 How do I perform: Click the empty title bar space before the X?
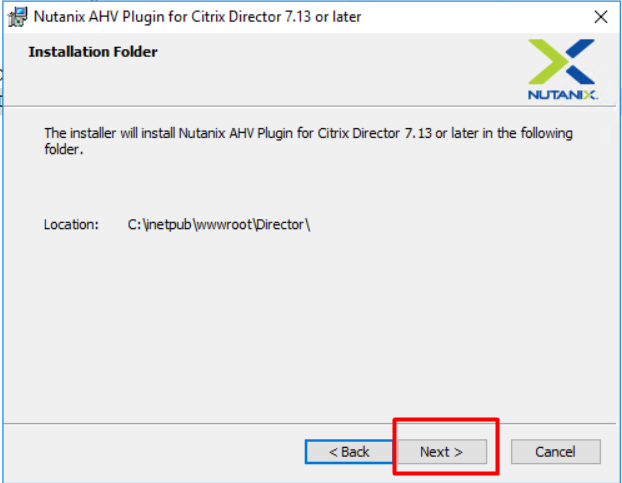coord(476,17)
